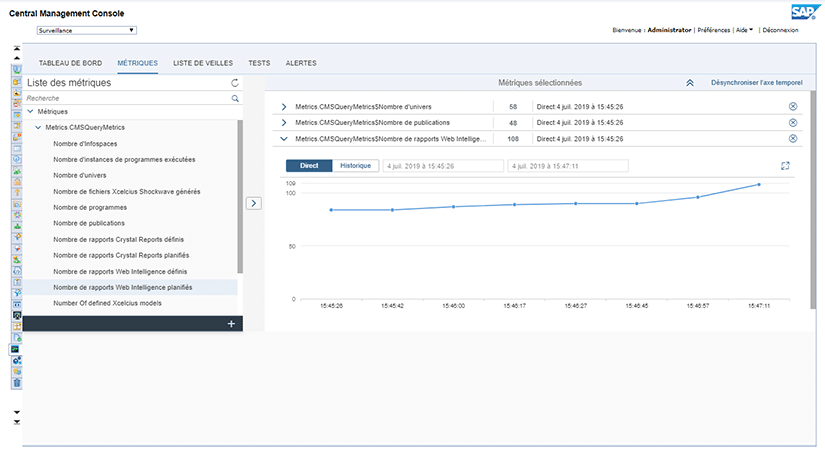The width and height of the screenshot is (825, 460).
Task: Switch chart to Direct mode
Action: tap(309, 166)
